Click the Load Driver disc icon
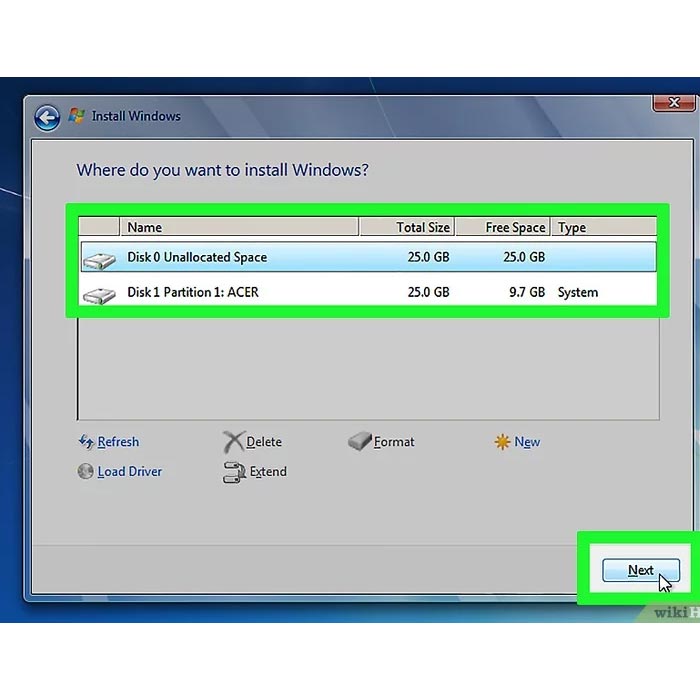This screenshot has width=700, height=700. pyautogui.click(x=85, y=471)
